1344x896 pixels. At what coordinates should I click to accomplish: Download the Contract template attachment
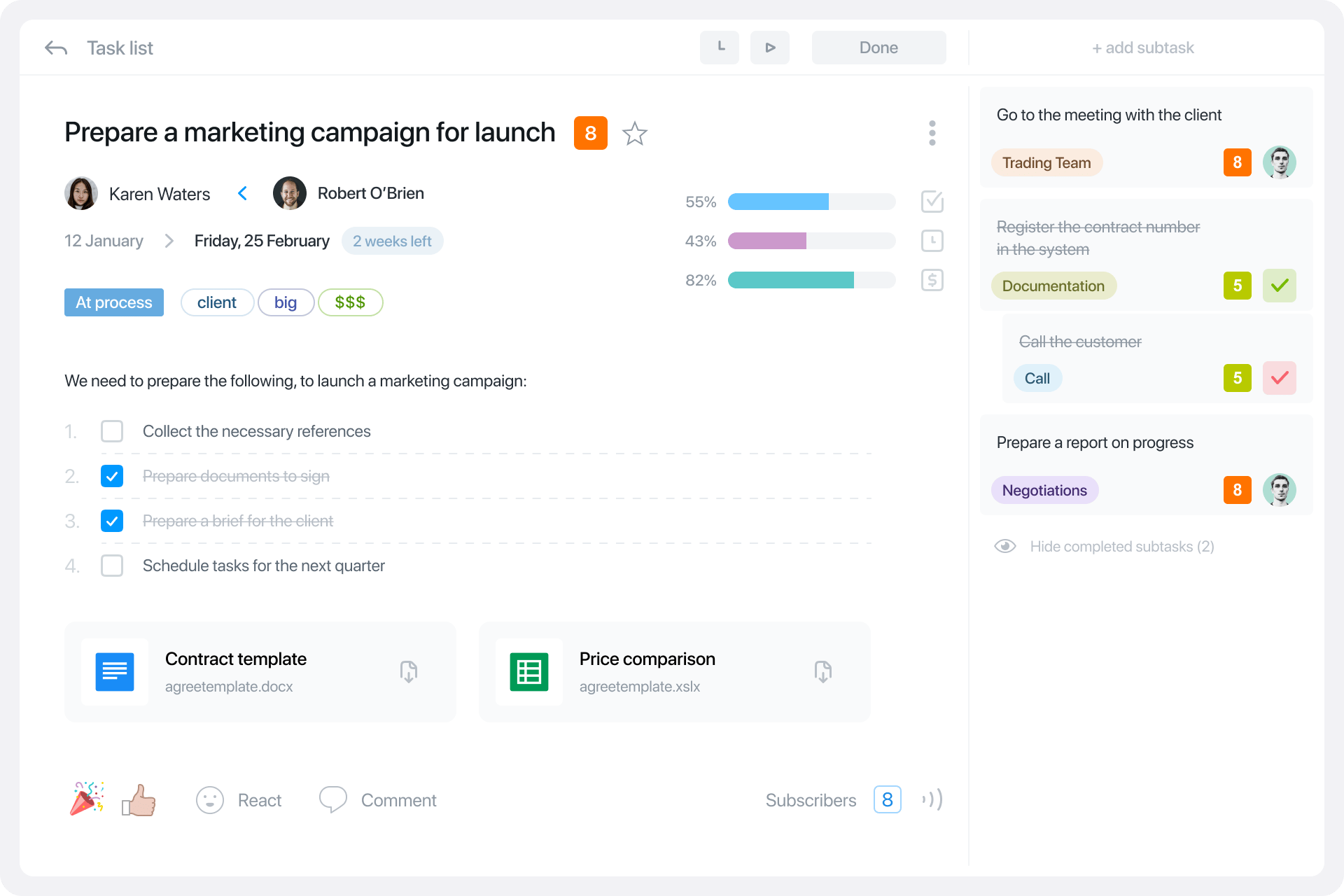pos(409,671)
